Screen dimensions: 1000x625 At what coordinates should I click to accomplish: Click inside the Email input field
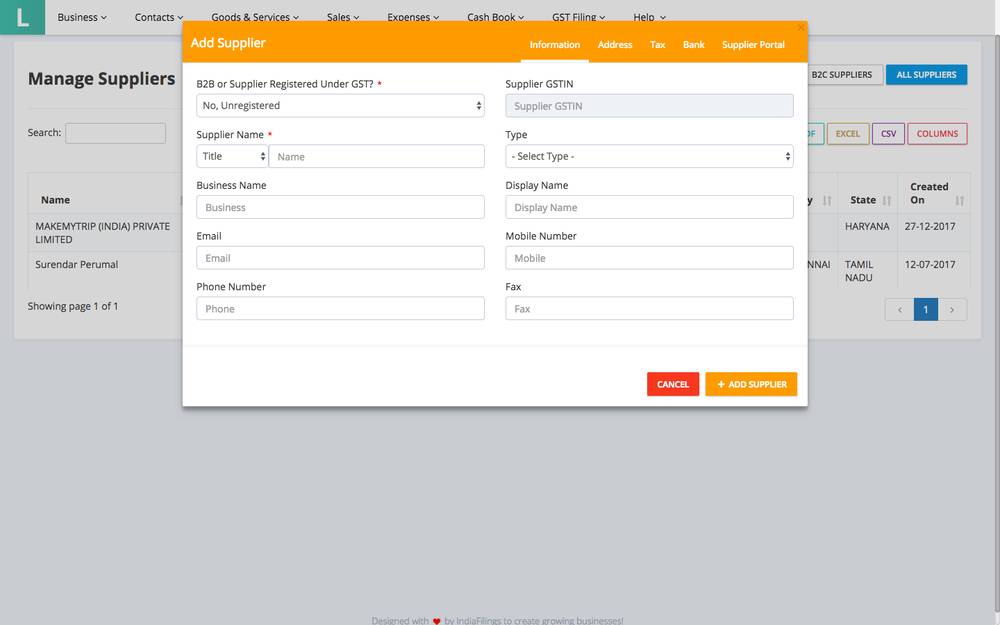[340, 257]
